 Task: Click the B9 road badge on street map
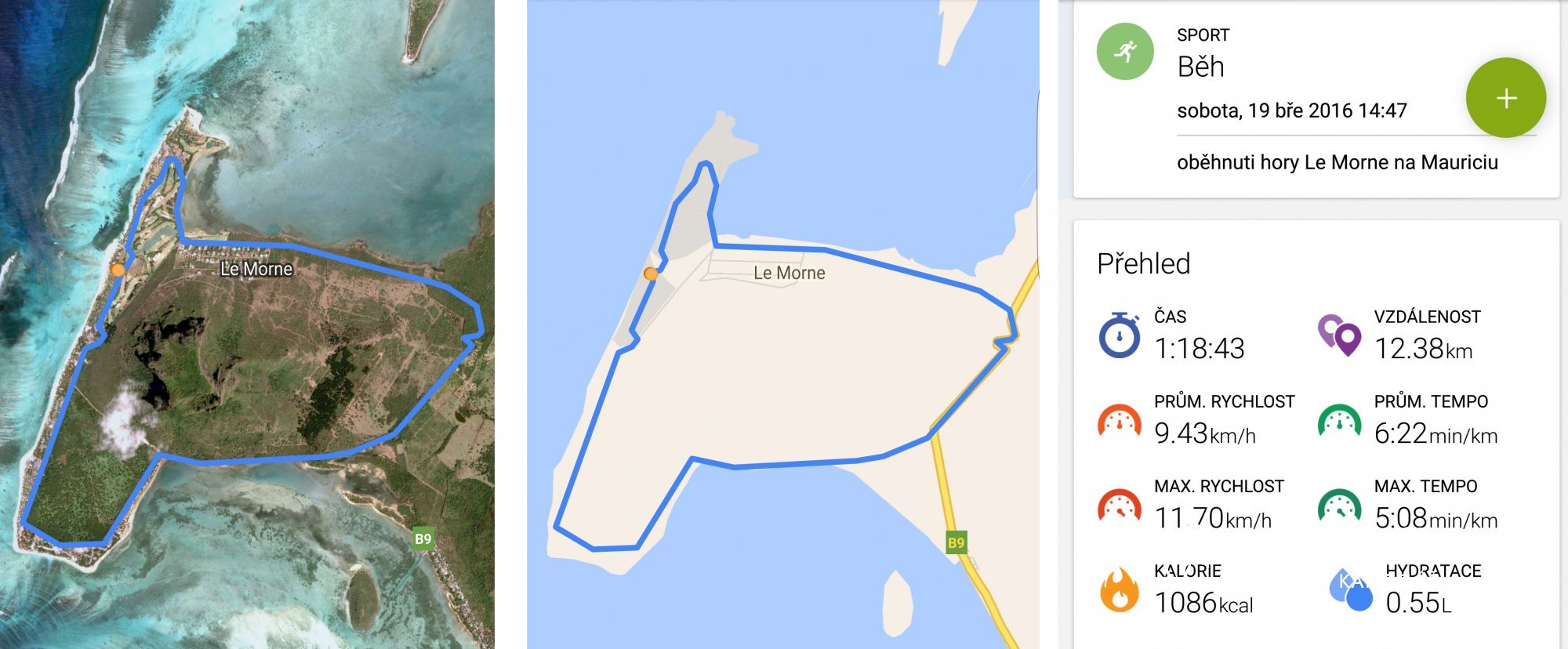tap(956, 542)
